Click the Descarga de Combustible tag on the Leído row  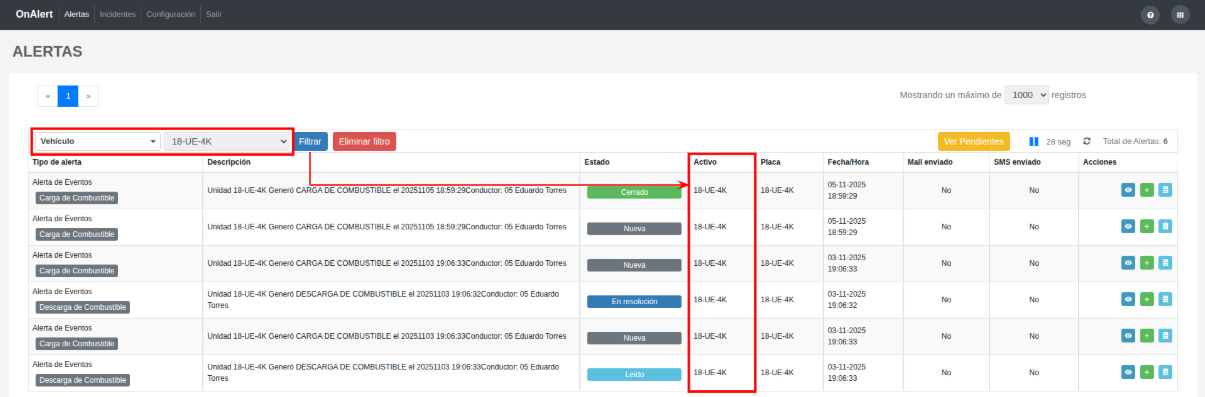[x=83, y=380]
